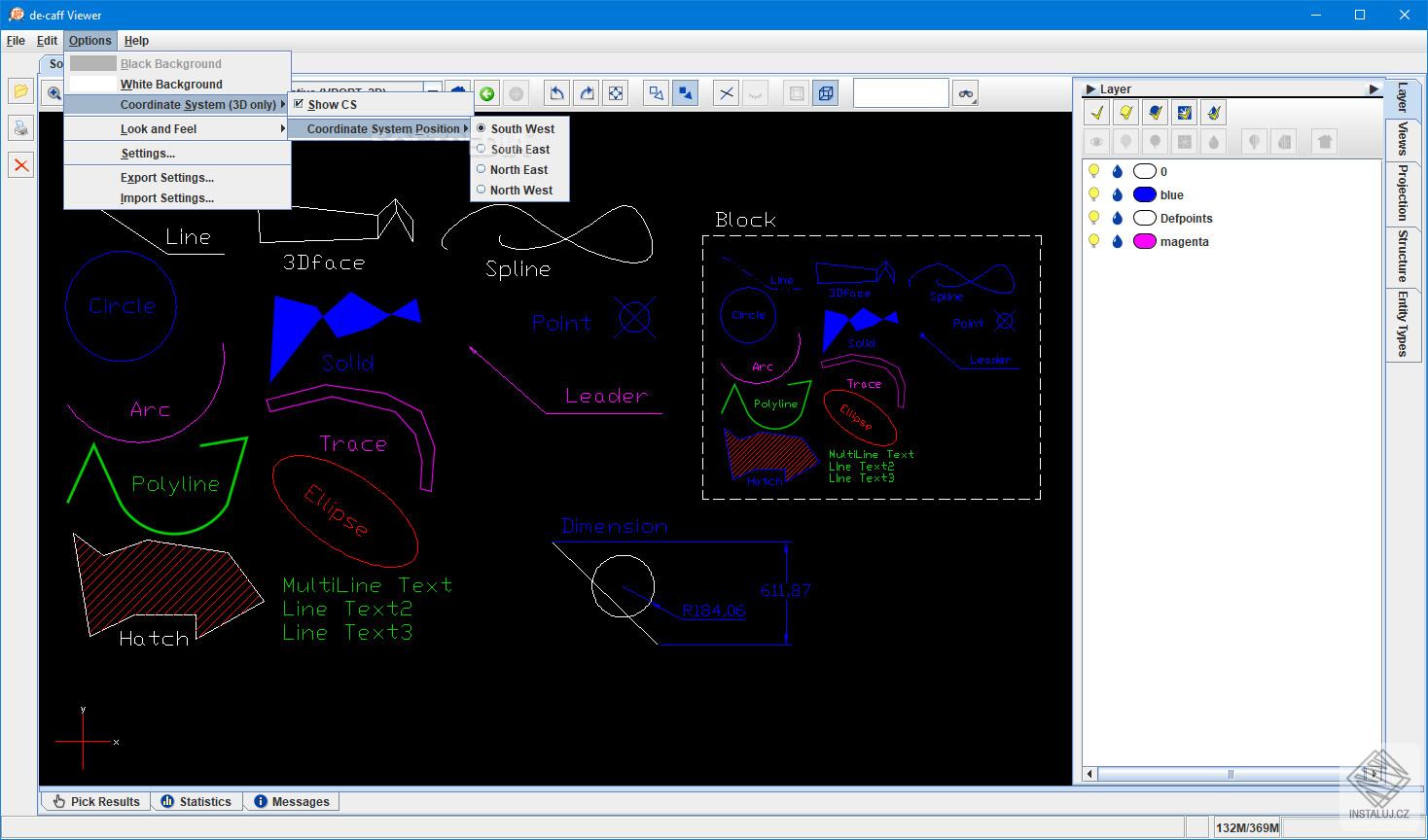Viewport: 1428px width, 840px height.
Task: Open the Pick Results tab
Action: pos(96,801)
